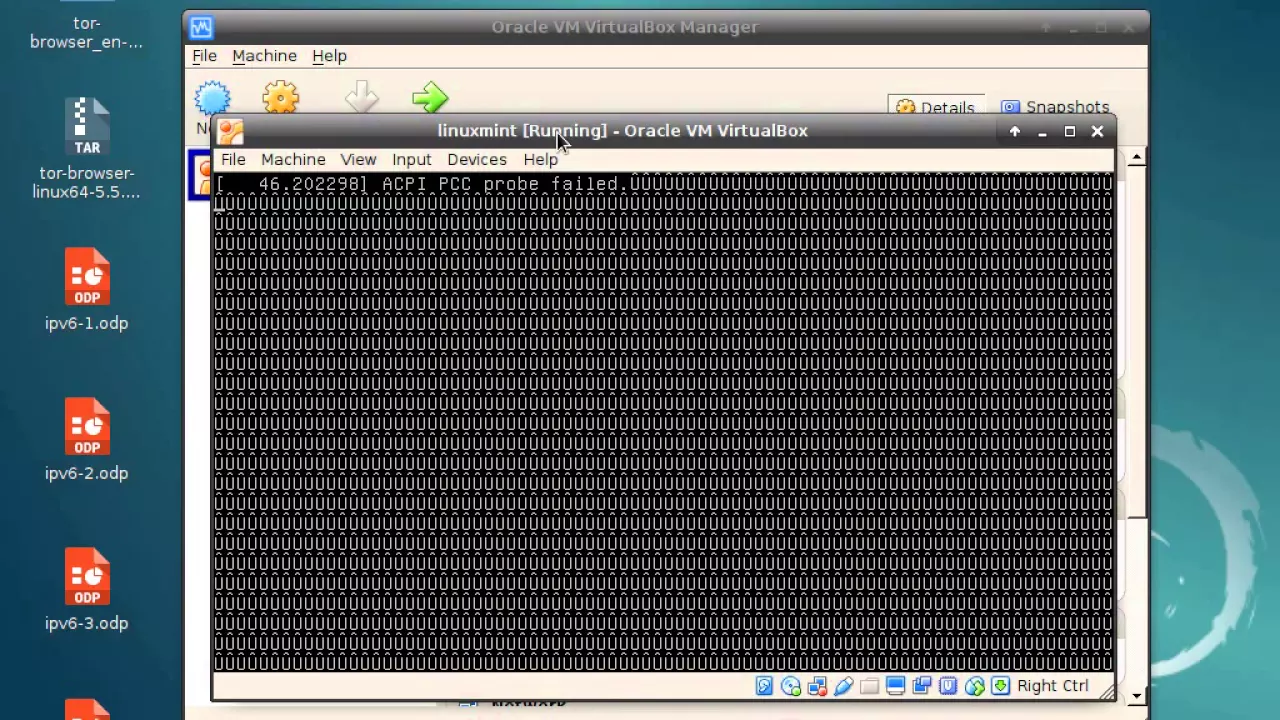Click the keep-above arrow button of VM window
Viewport: 1280px width, 720px height.
1015,131
